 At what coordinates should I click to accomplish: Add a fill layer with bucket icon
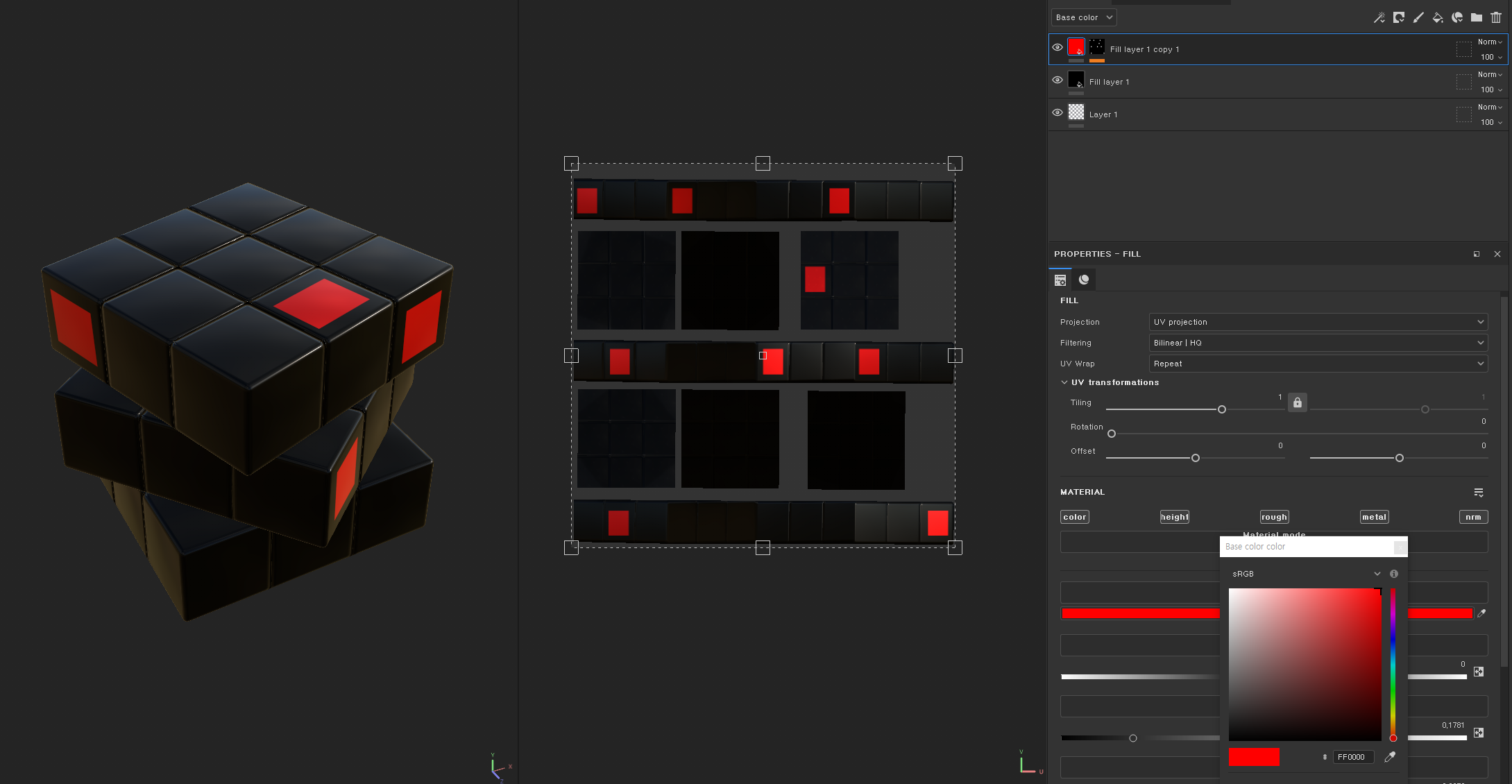point(1437,18)
